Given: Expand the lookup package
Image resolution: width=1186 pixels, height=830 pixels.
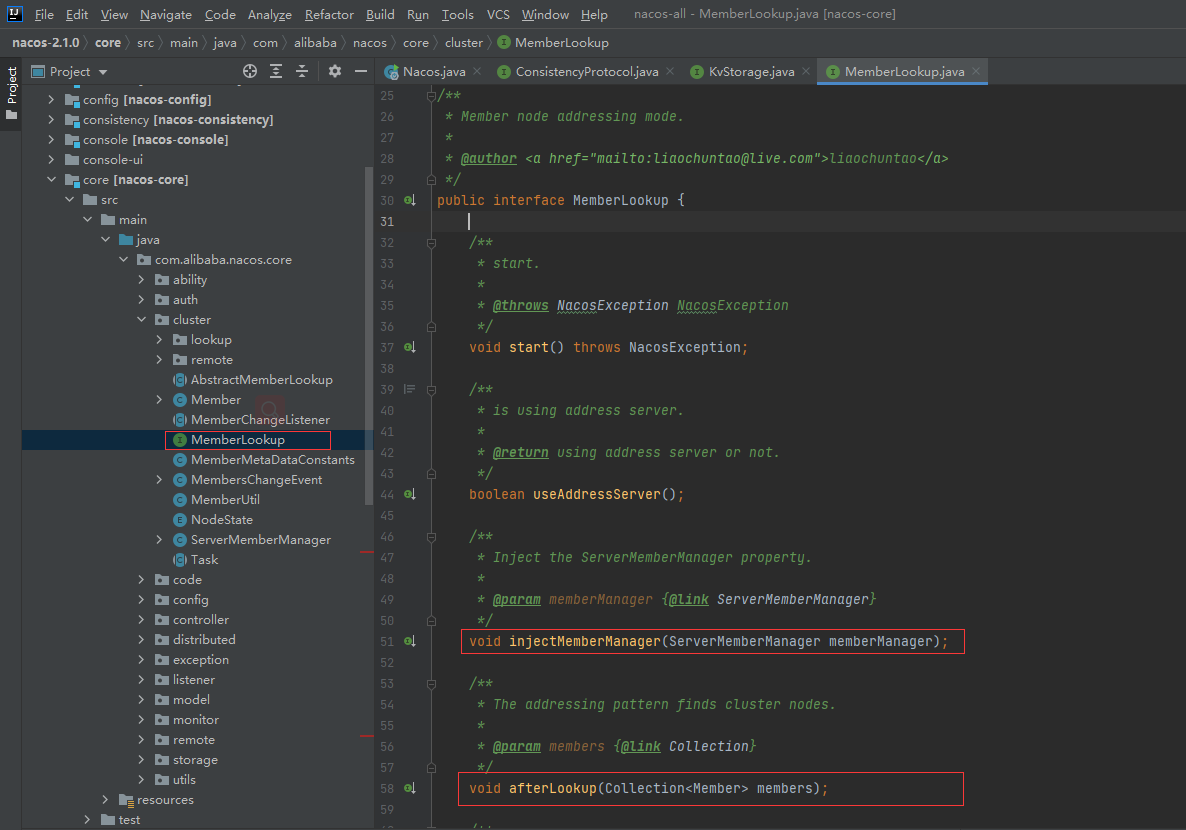Looking at the screenshot, I should (x=159, y=340).
